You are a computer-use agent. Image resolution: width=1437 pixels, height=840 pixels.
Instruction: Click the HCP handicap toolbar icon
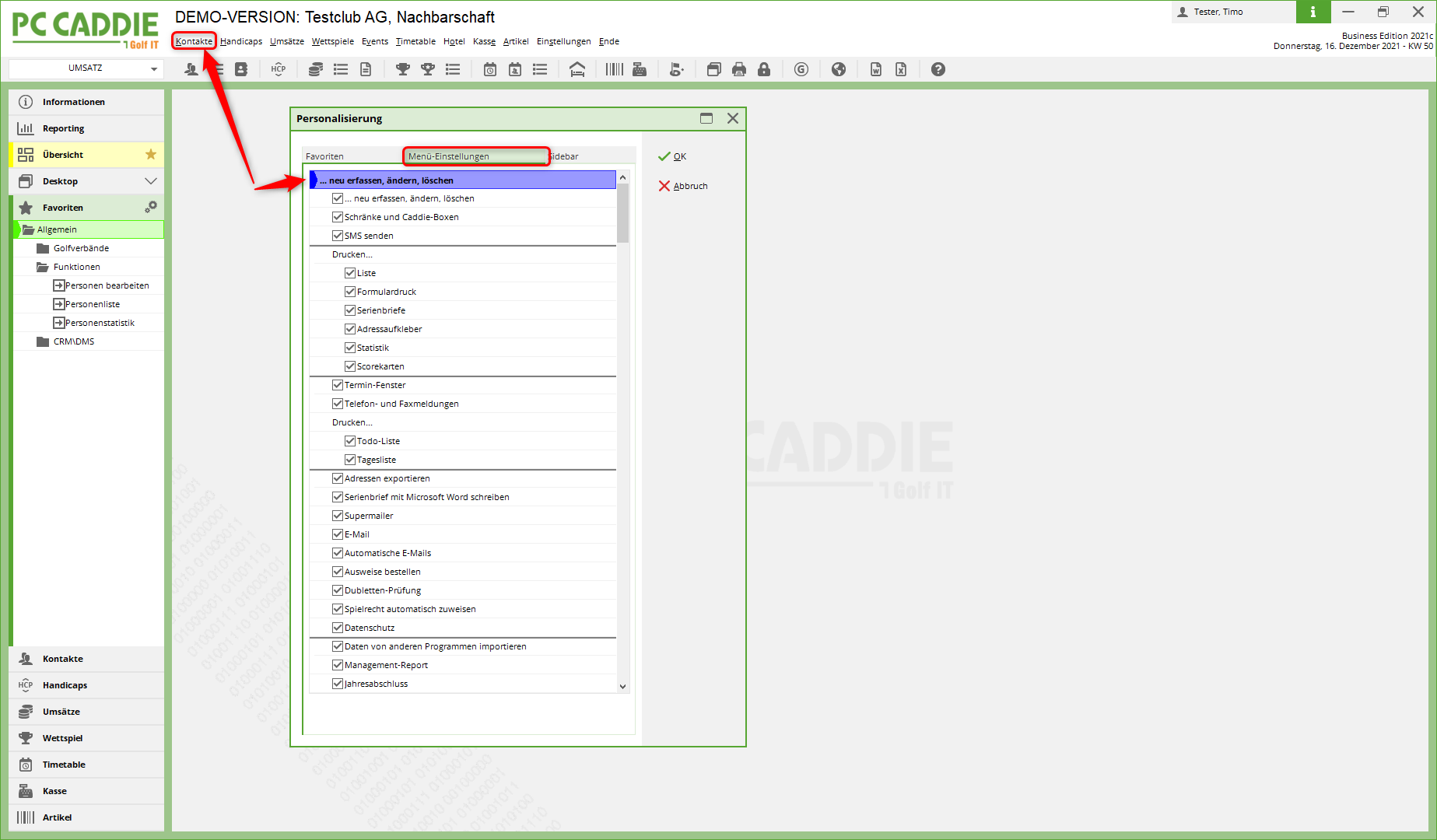tap(278, 69)
